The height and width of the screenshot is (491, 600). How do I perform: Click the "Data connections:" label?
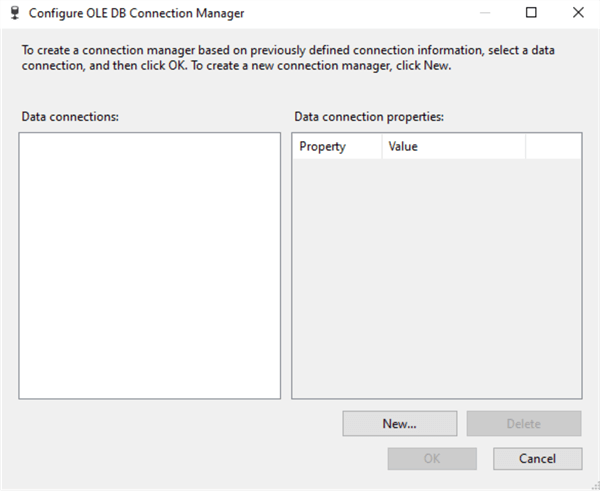click(x=70, y=117)
